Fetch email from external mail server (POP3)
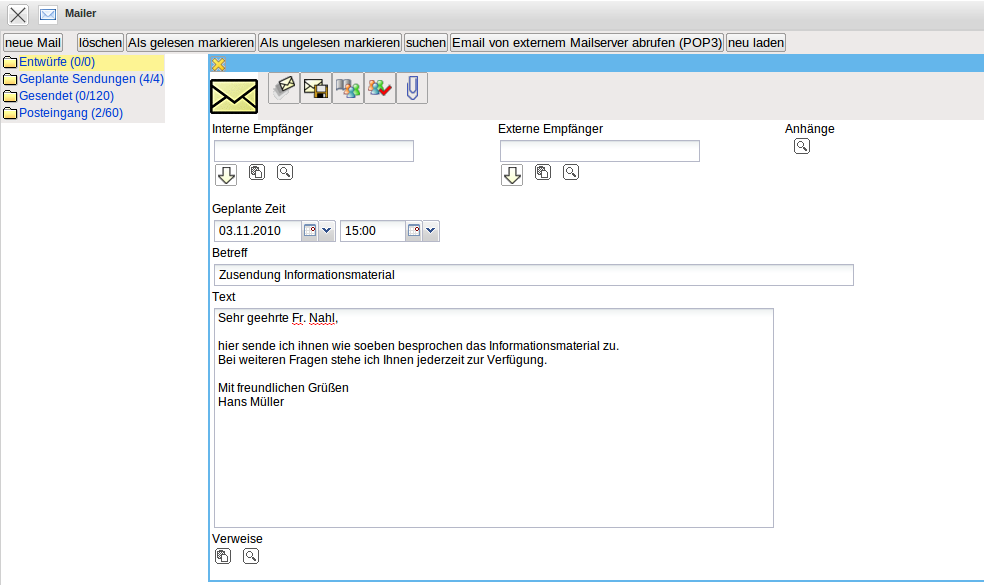 (587, 43)
